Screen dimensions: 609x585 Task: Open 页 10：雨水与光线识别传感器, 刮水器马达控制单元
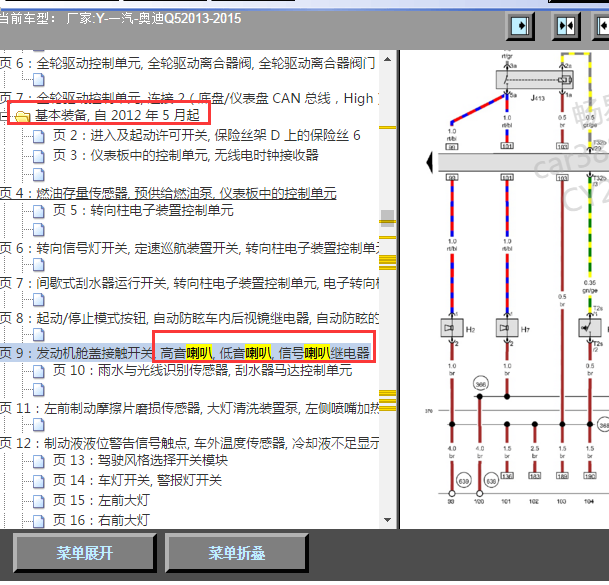click(x=203, y=370)
